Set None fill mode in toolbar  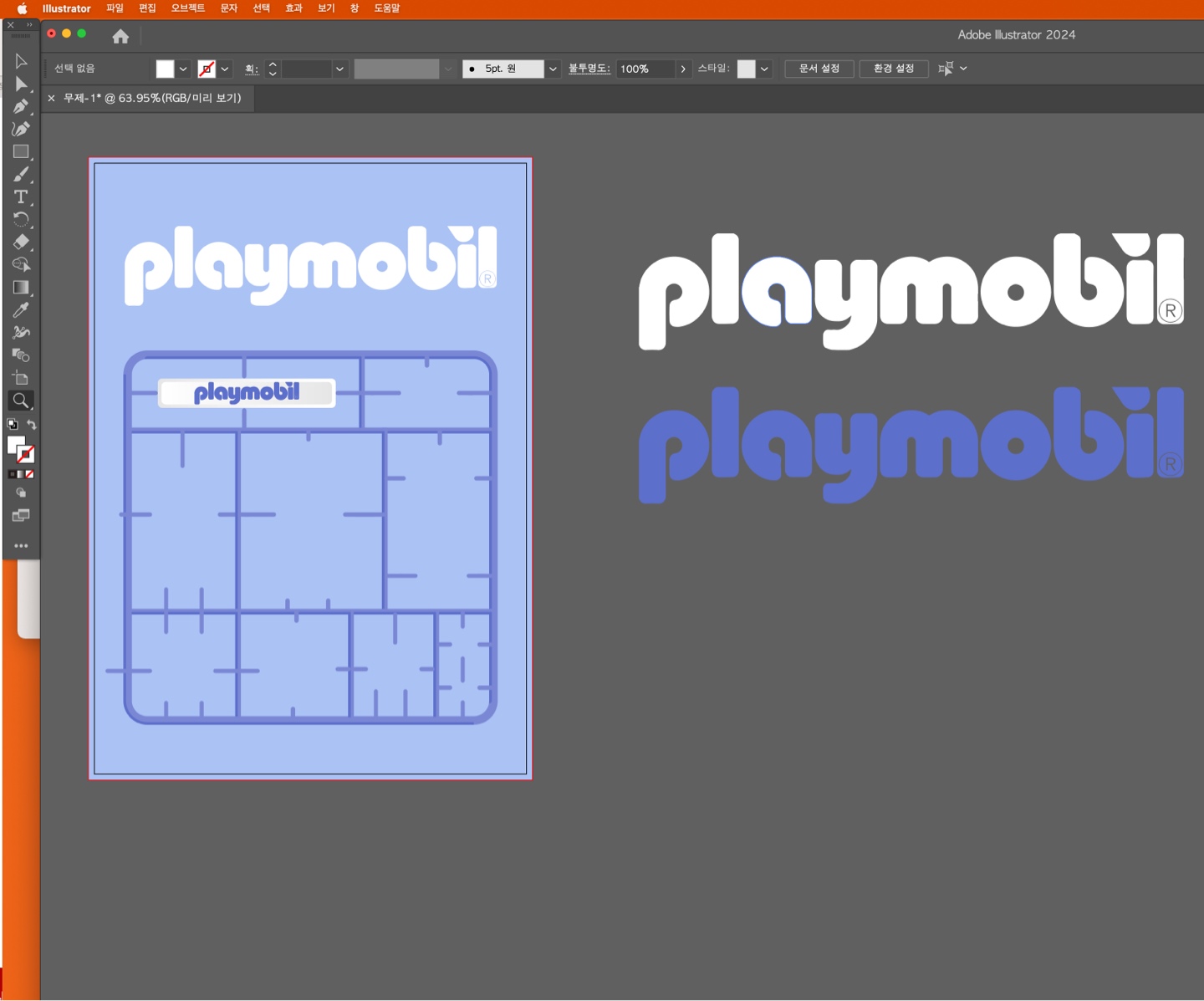pos(30,474)
